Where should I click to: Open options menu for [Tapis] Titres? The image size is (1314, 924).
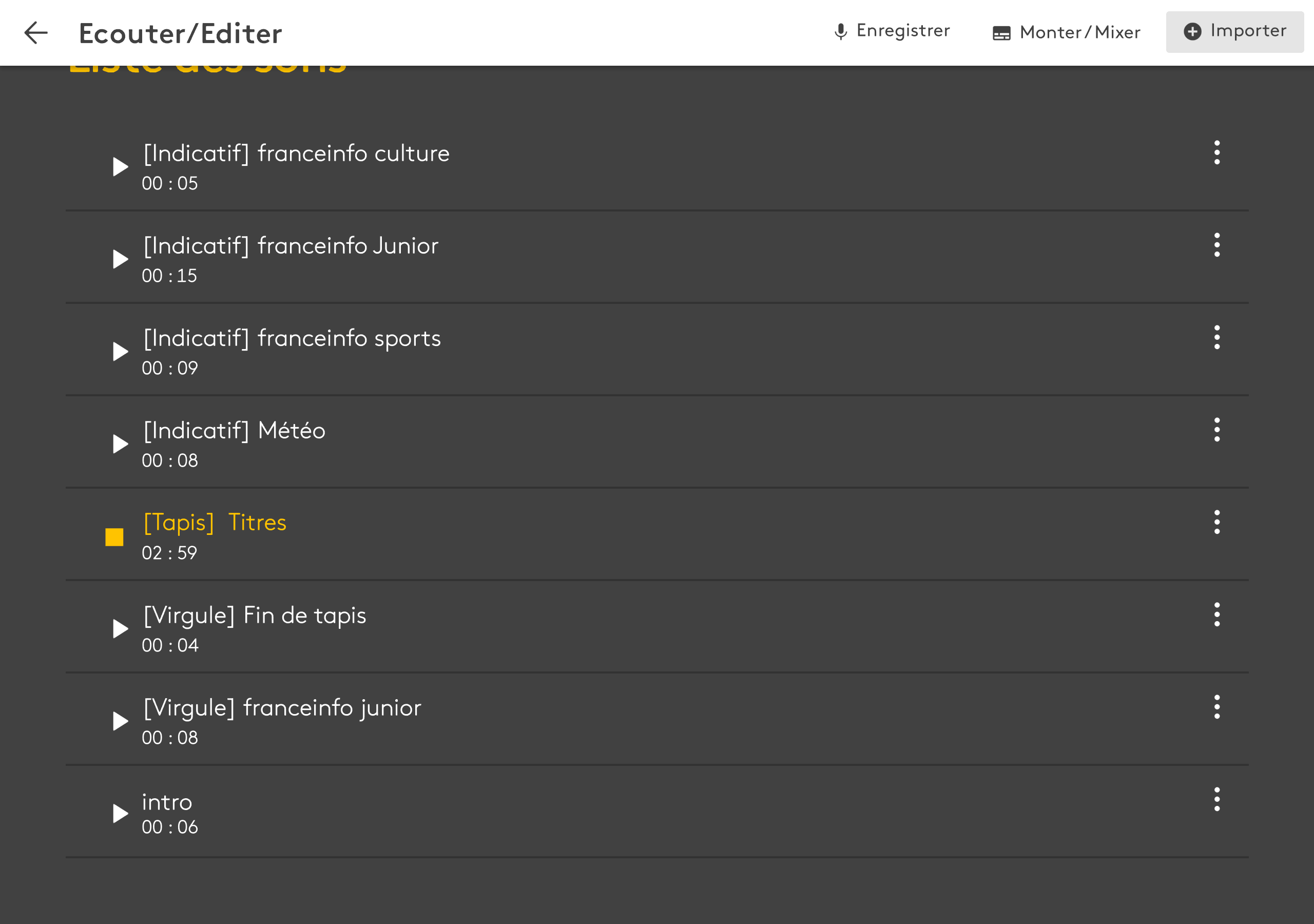click(x=1216, y=522)
